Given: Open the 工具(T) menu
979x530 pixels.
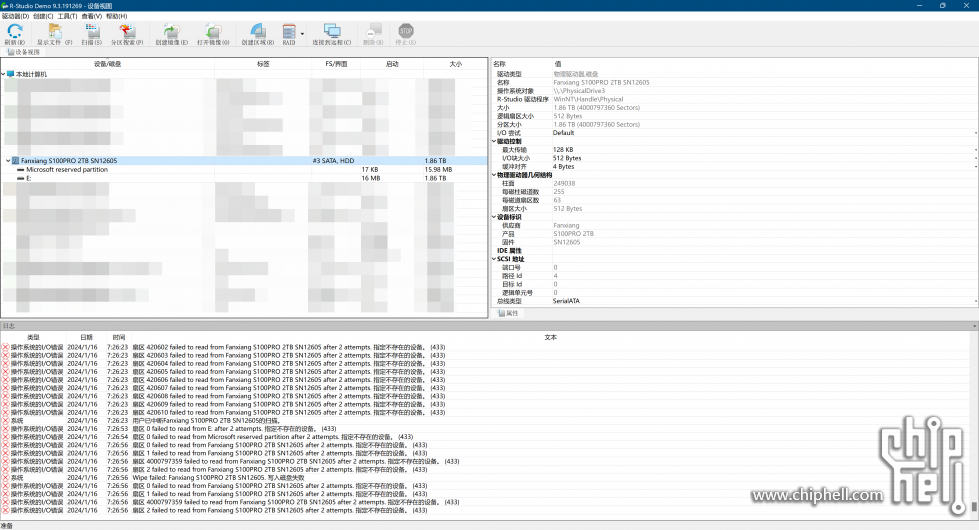Looking at the screenshot, I should [67, 16].
